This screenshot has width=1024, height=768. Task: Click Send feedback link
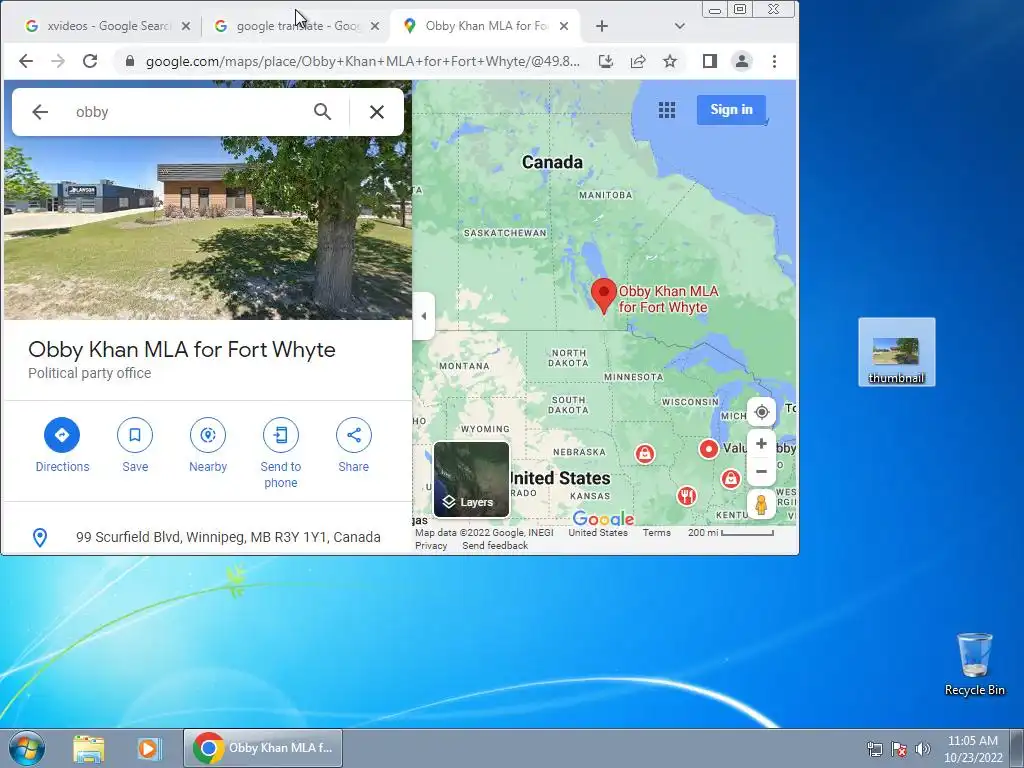pyautogui.click(x=495, y=545)
